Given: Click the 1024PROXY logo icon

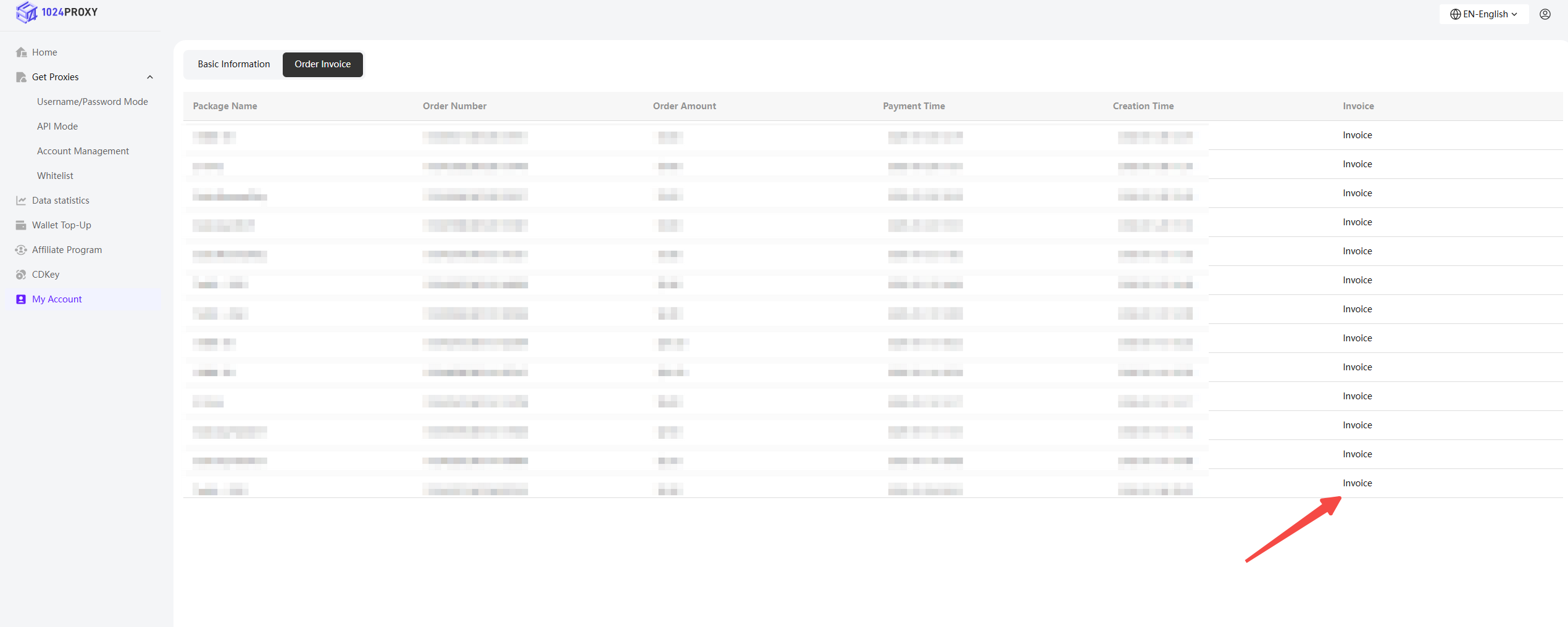Looking at the screenshot, I should [27, 12].
